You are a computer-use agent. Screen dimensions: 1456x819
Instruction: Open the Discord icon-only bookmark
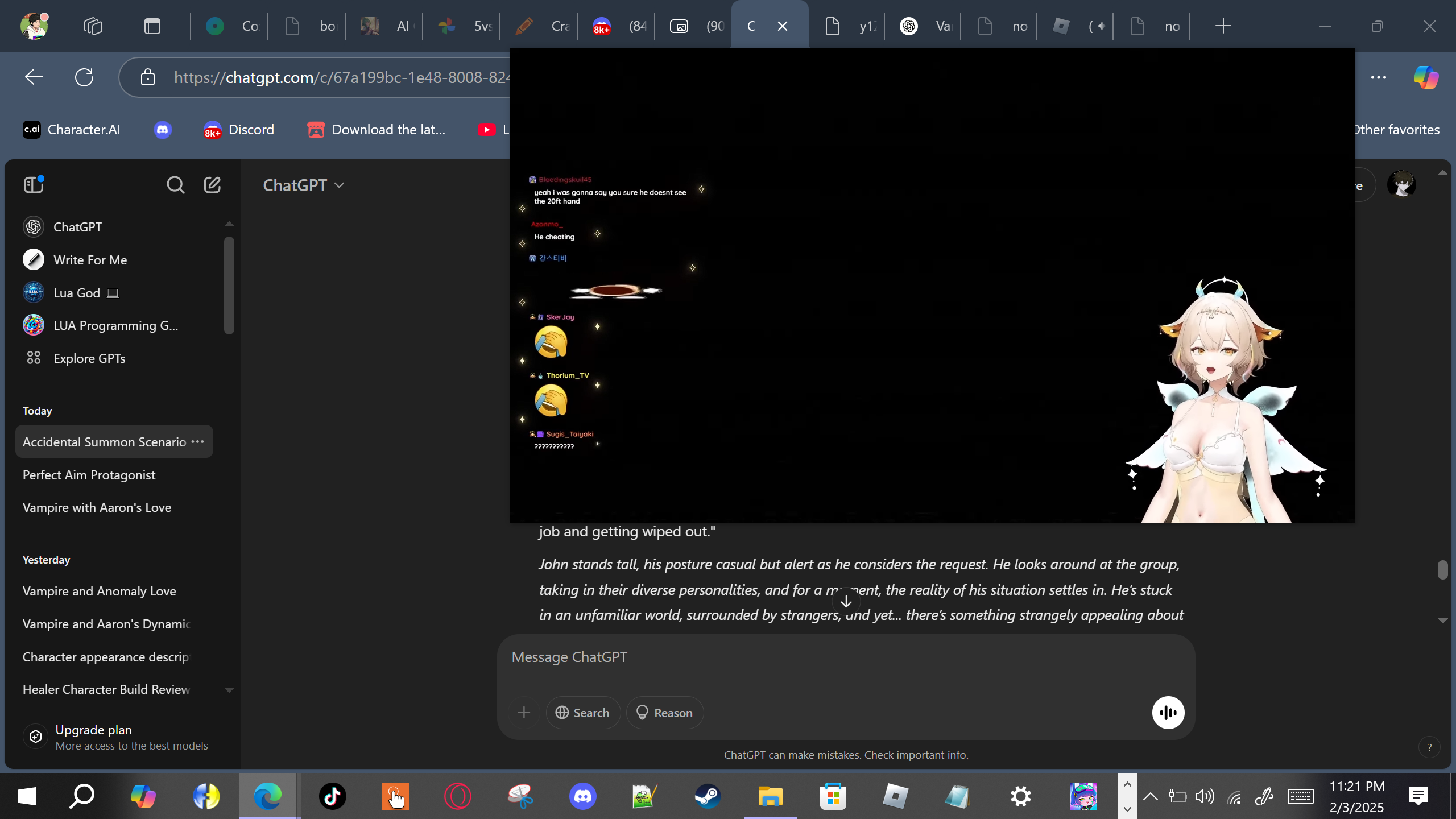(162, 130)
